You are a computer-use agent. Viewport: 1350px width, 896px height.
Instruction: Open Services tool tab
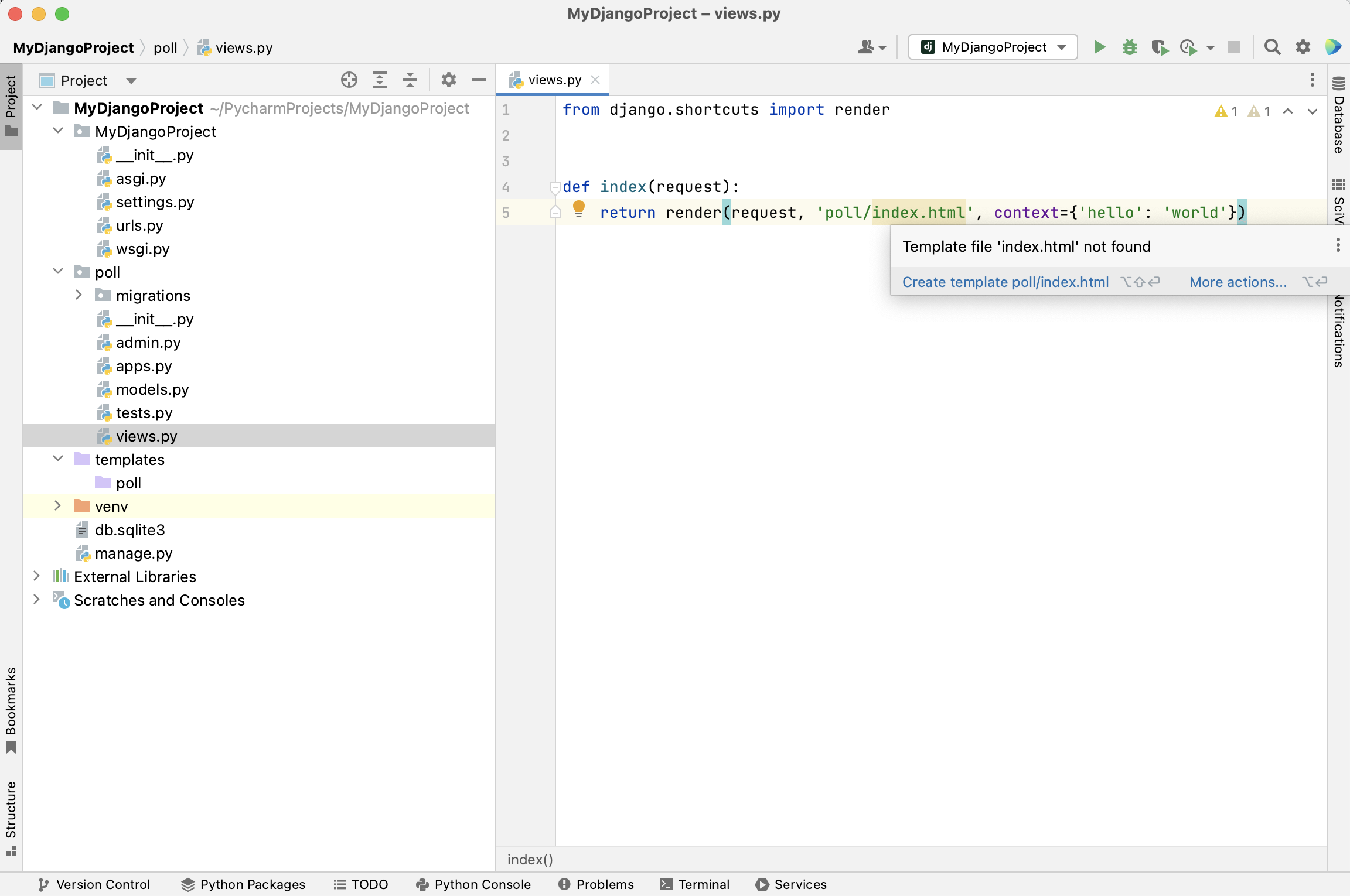tap(791, 884)
